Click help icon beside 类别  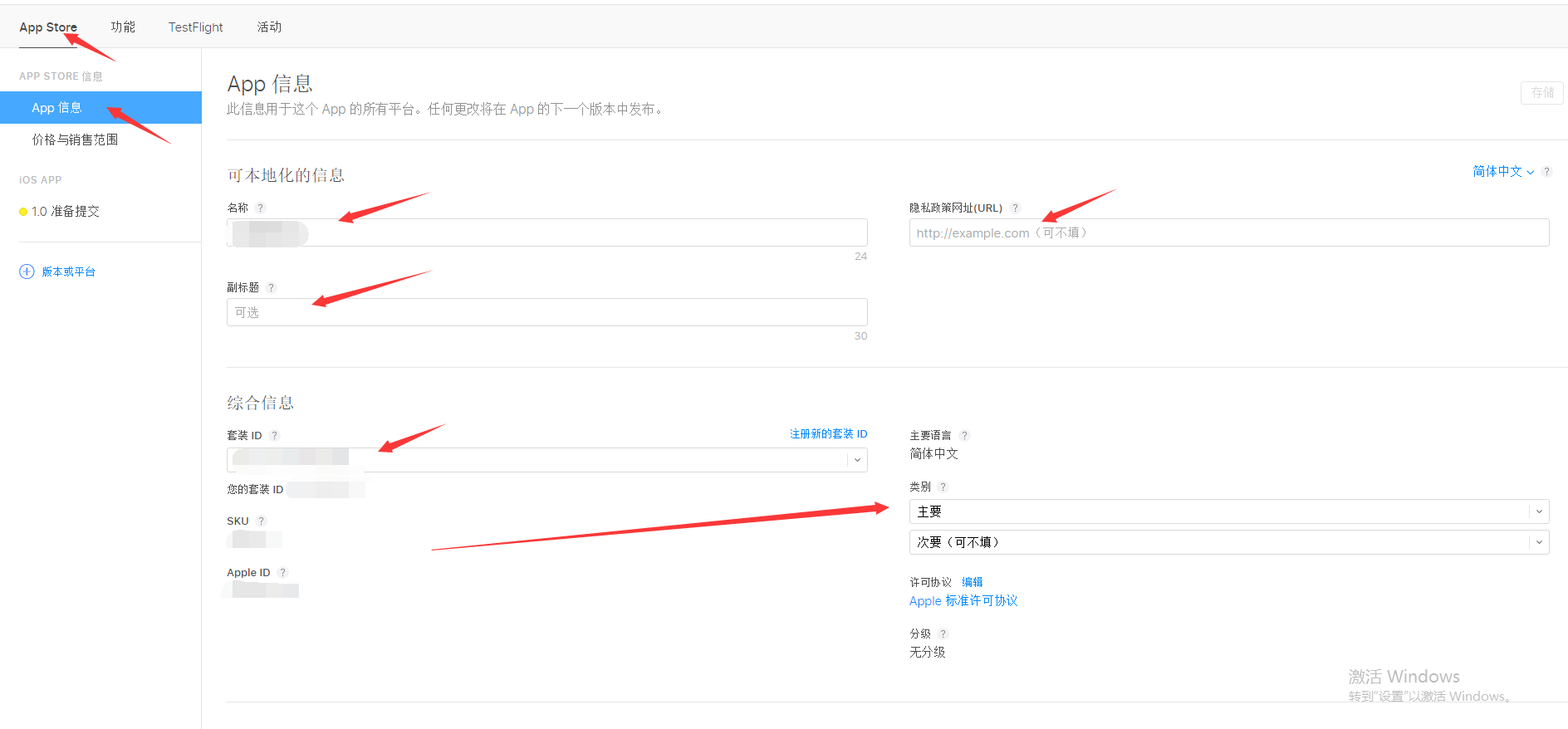click(943, 487)
